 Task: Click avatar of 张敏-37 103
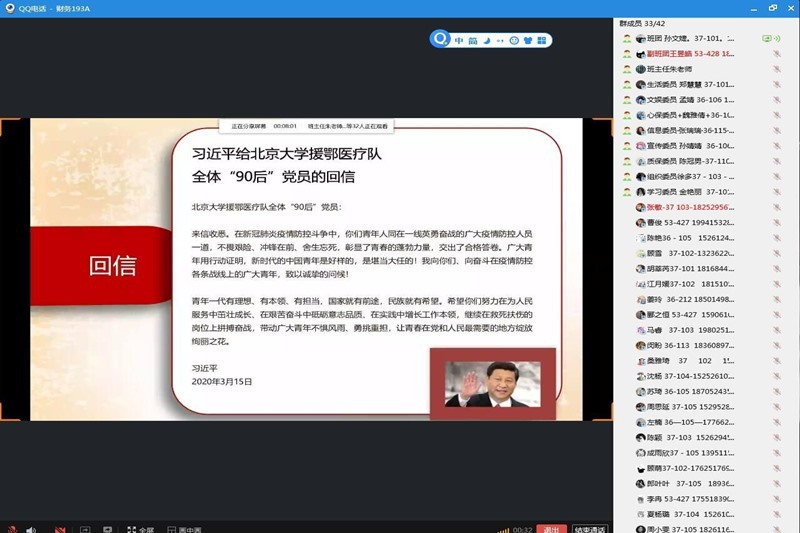click(x=641, y=207)
